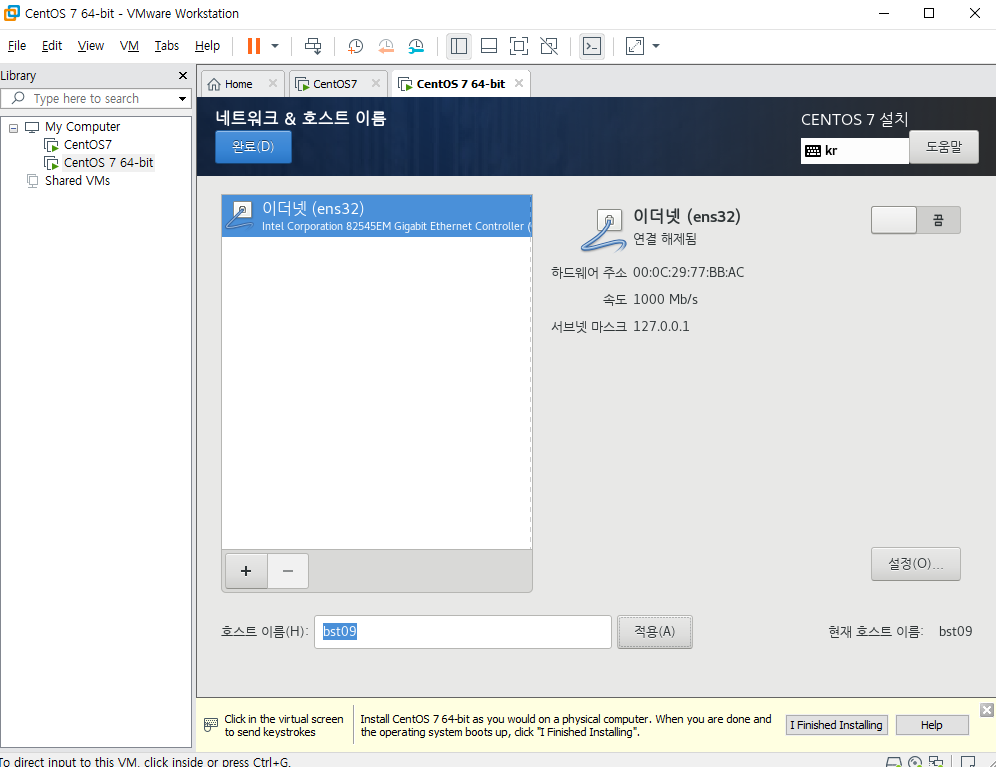Click the keyboard icon in the hint bar
The image size is (996, 767).
tap(211, 725)
